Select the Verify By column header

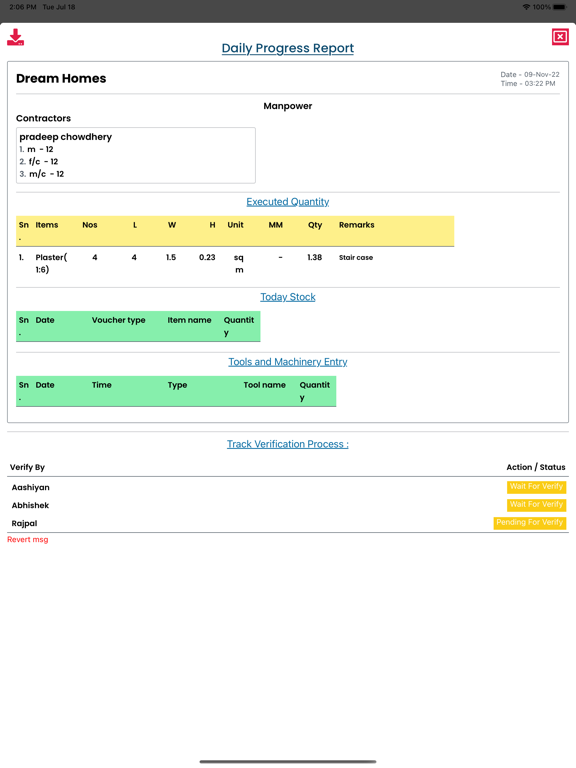tap(27, 467)
